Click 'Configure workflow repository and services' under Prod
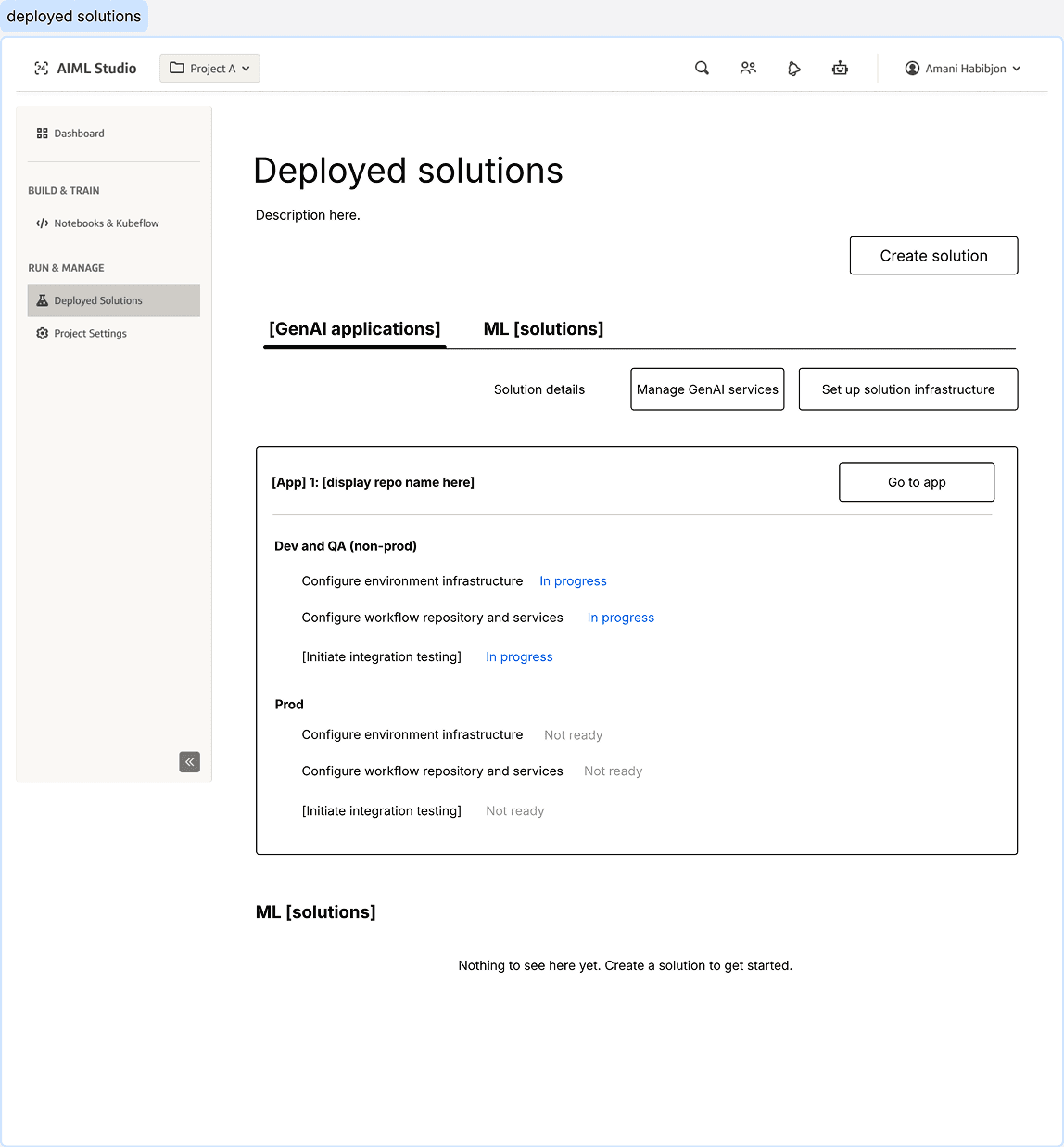Viewport: 1064px width, 1147px height. pos(433,771)
